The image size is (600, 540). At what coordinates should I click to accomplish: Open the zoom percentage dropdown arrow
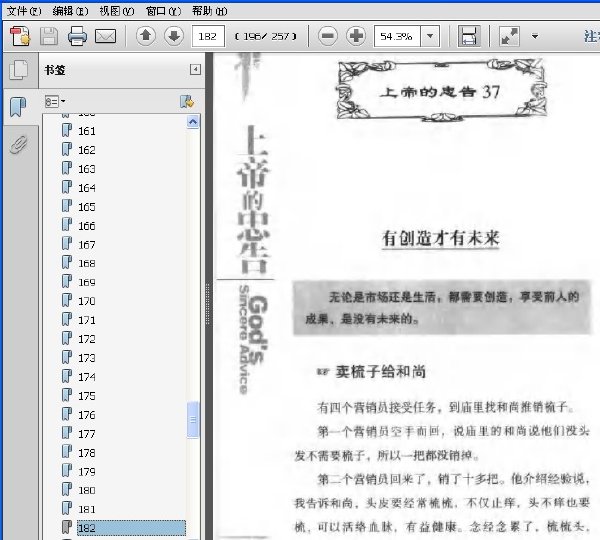click(430, 36)
